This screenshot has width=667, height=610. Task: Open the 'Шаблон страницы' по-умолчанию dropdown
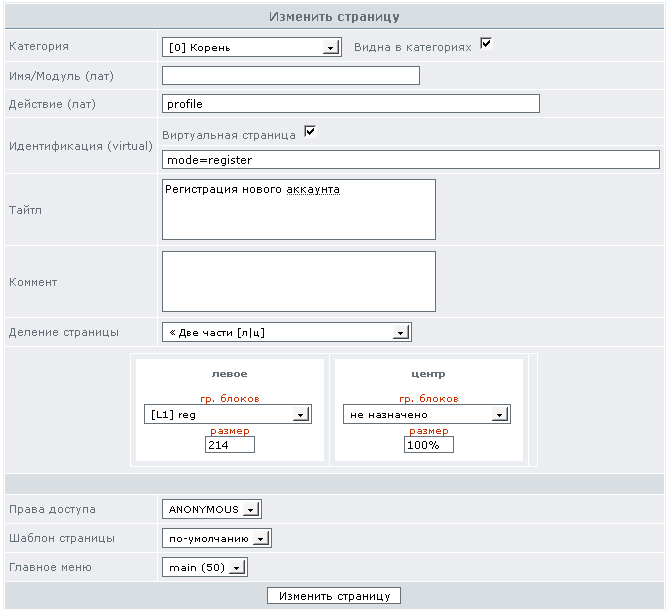pyautogui.click(x=217, y=538)
